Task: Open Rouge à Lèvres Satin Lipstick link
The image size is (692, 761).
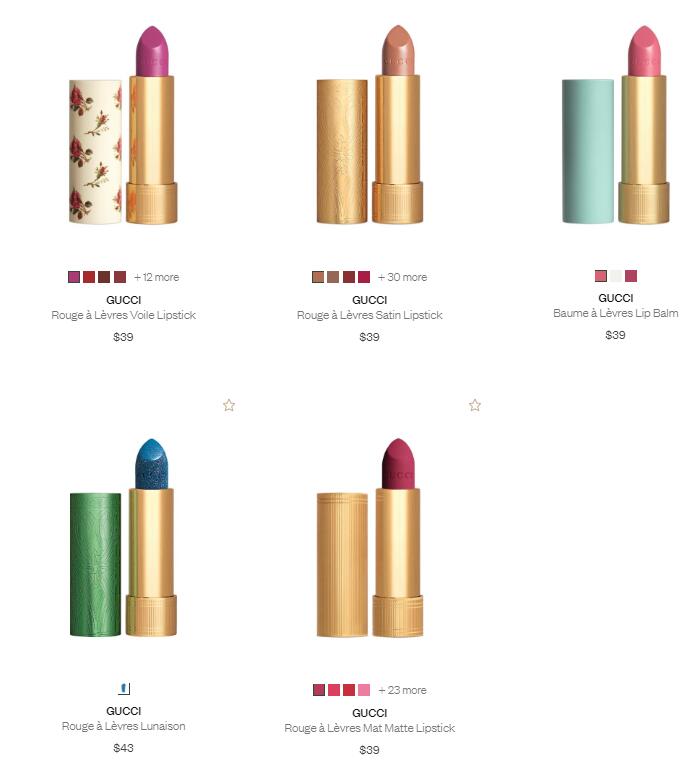Action: tap(369, 315)
